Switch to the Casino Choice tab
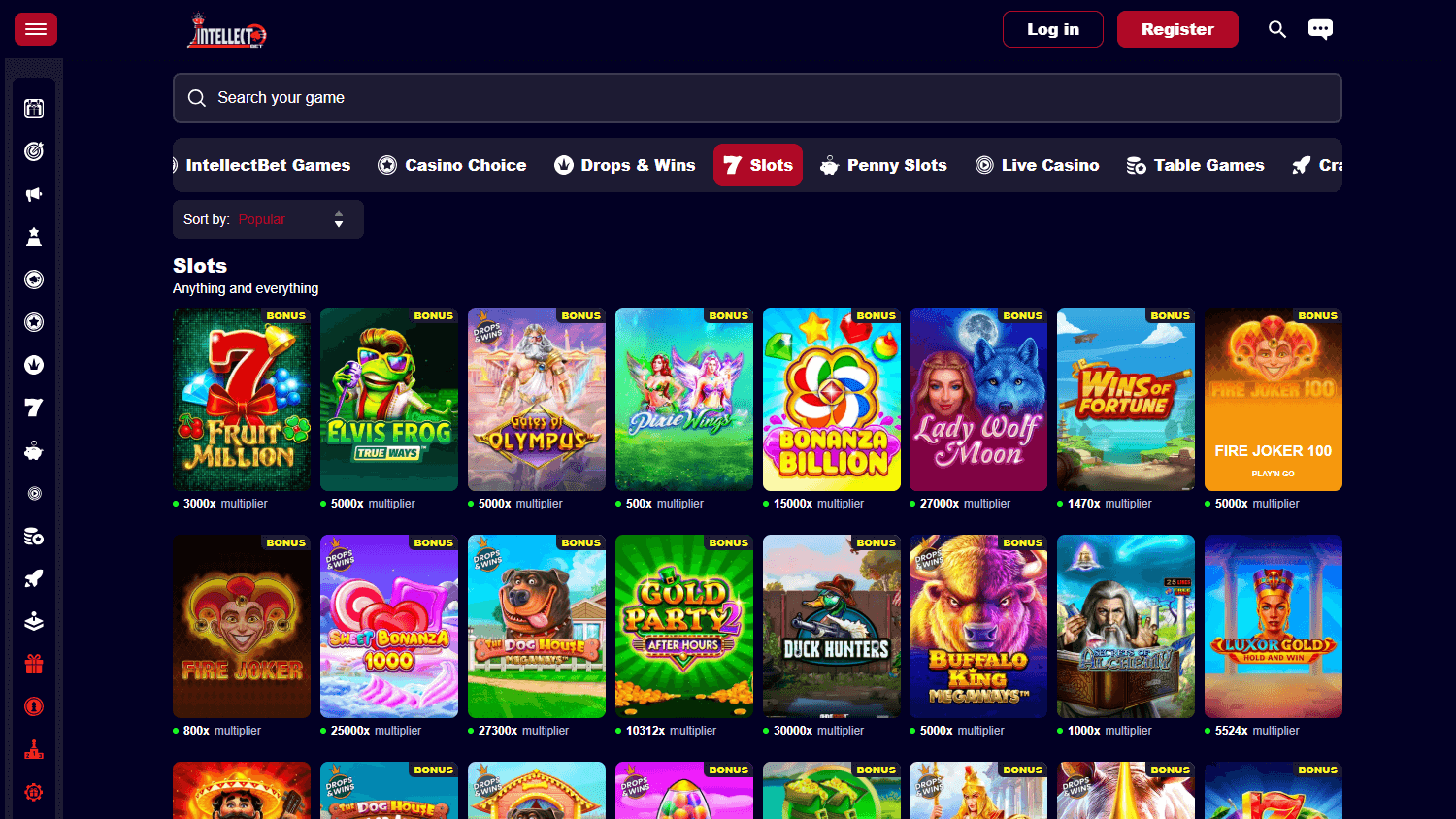Screen dimensions: 1456x819 (x=452, y=165)
